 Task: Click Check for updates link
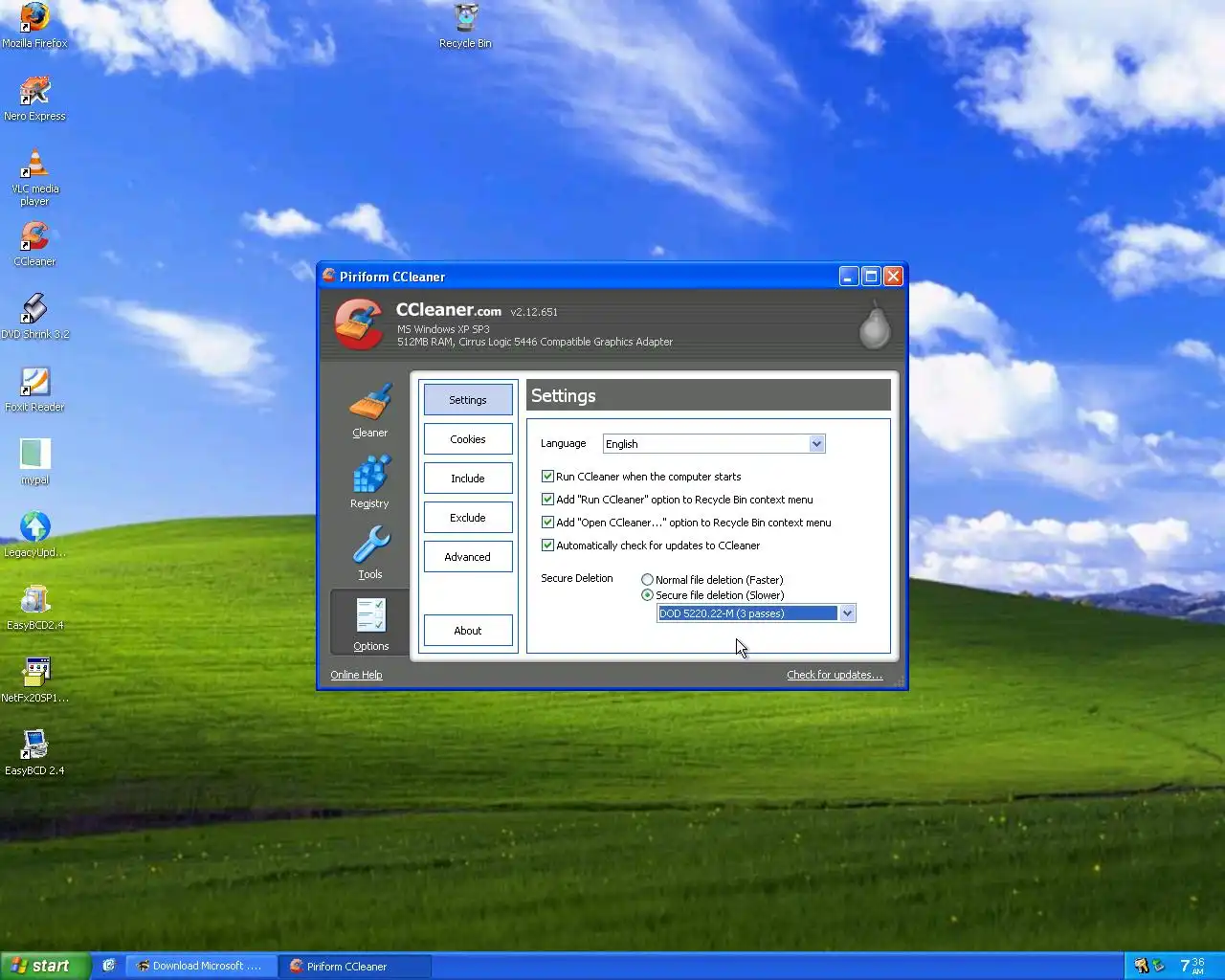point(835,675)
